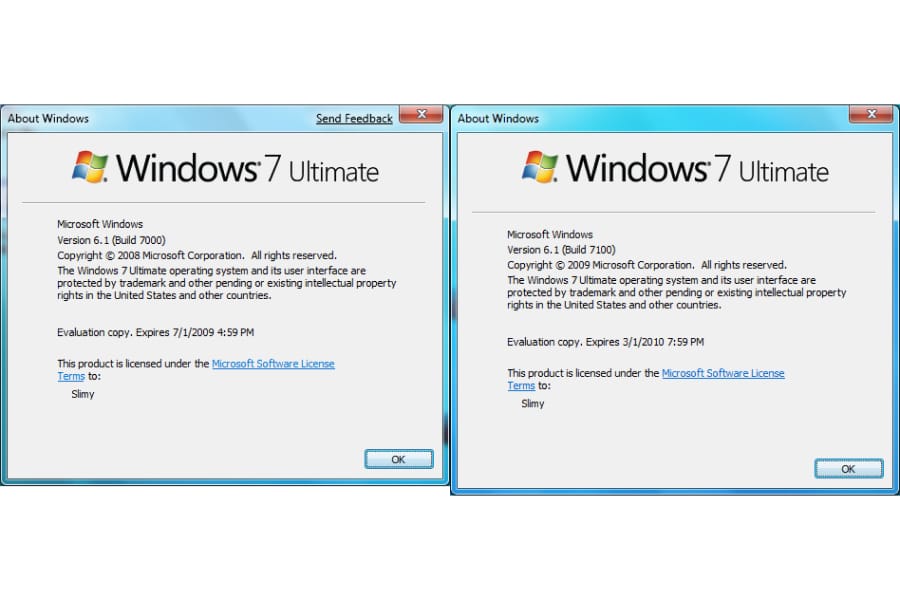Click the Terms link in the left dialog

[x=71, y=376]
